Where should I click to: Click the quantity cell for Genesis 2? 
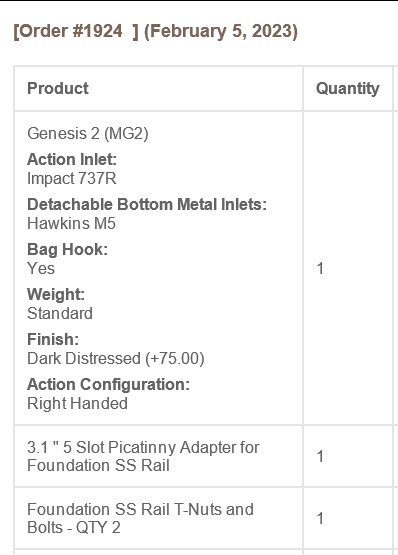pyautogui.click(x=348, y=268)
